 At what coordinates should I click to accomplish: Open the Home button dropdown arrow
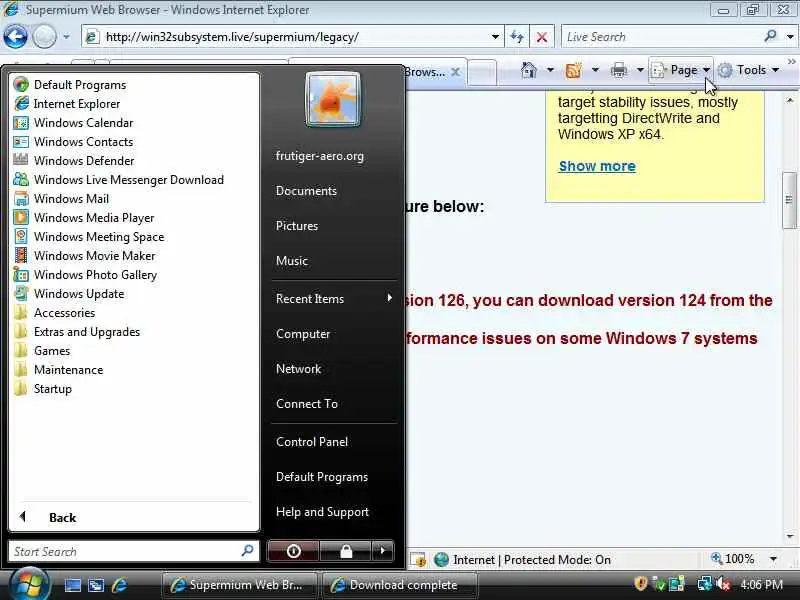(550, 70)
